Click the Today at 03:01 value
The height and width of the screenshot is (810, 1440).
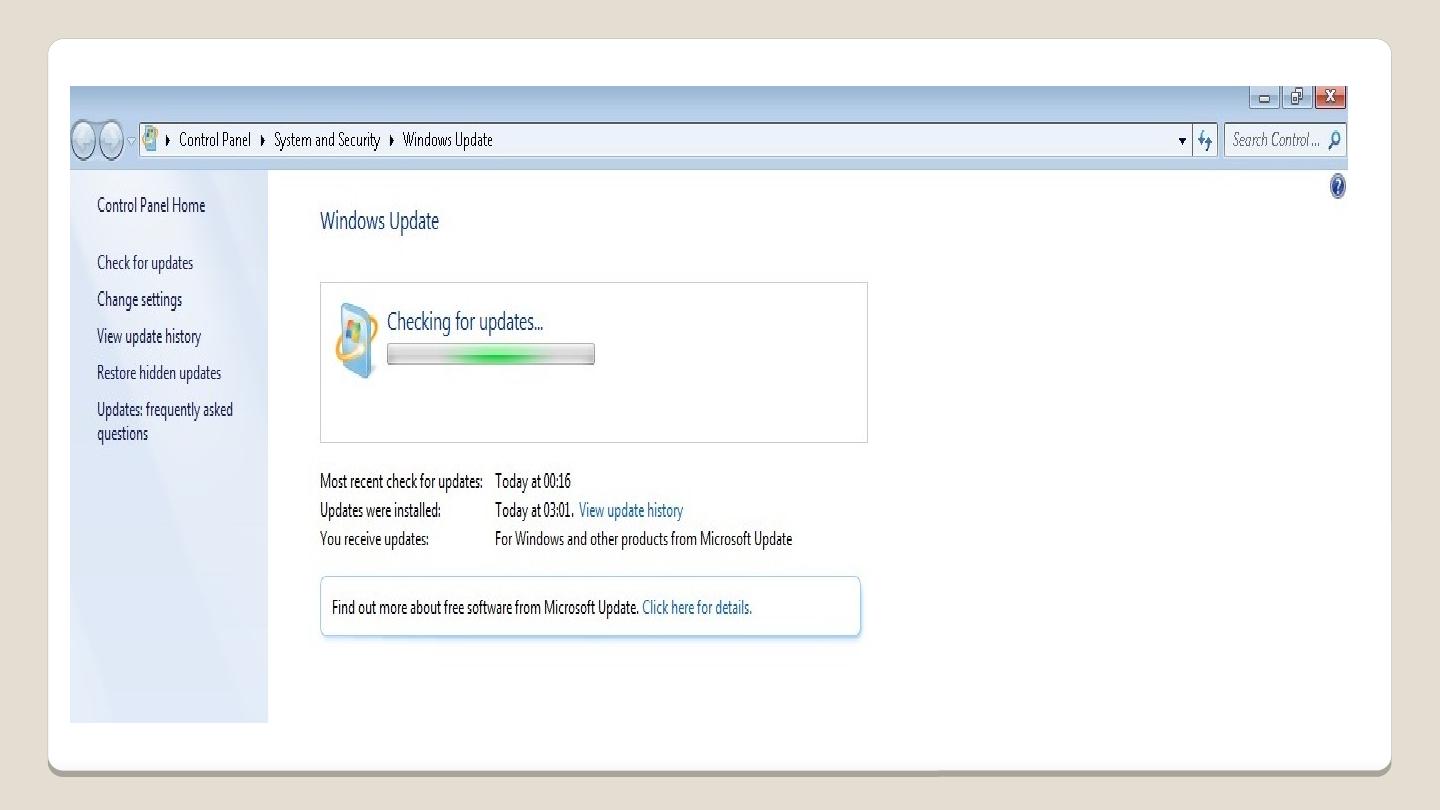(x=534, y=510)
